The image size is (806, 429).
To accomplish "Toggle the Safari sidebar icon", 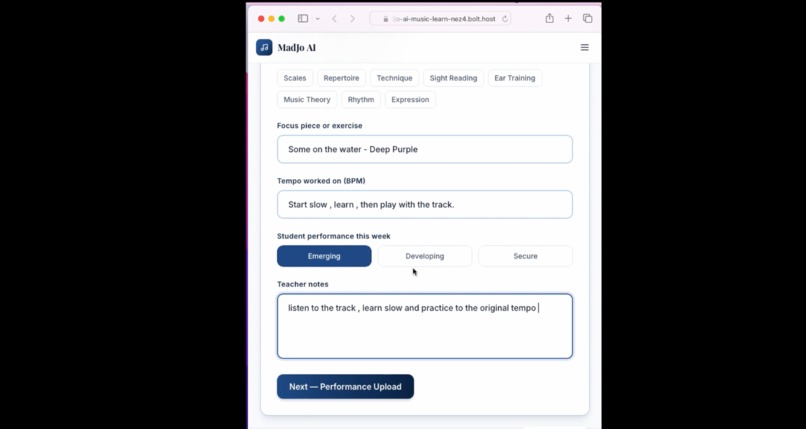I will click(x=303, y=18).
